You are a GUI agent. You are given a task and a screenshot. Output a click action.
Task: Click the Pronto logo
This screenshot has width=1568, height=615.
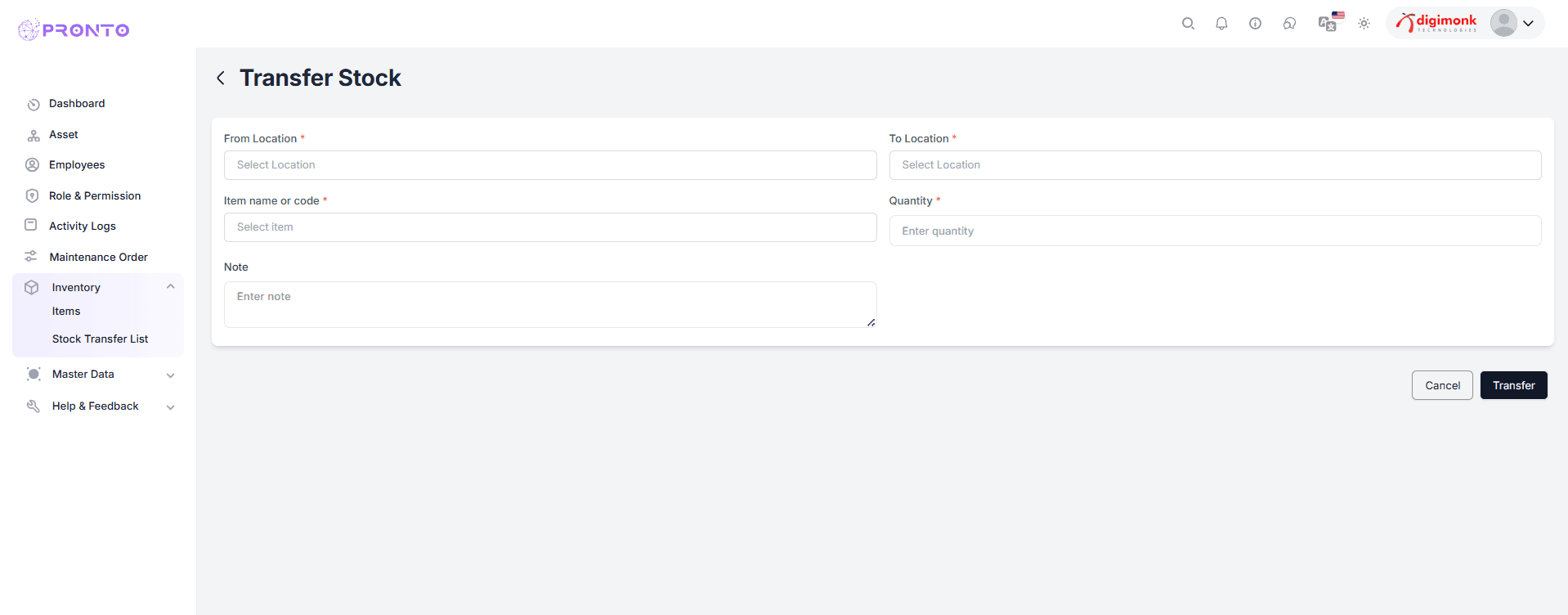pos(74,30)
